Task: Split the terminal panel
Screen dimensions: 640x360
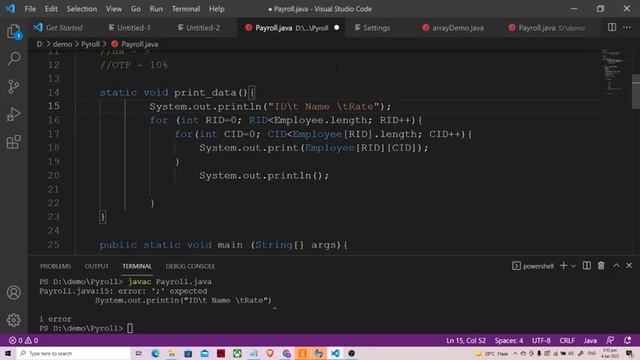Action: pos(587,266)
